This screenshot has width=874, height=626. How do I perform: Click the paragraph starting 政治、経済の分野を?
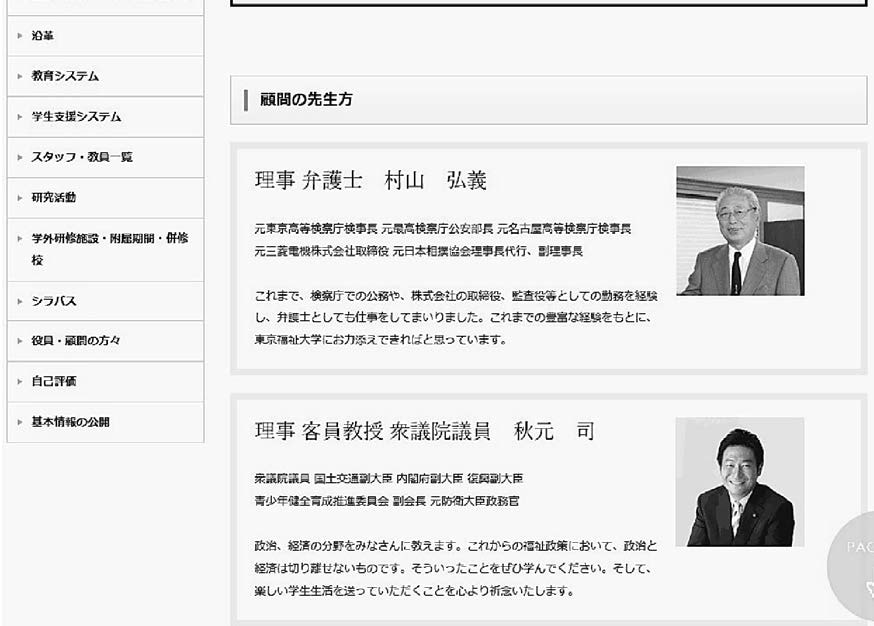tap(456, 568)
